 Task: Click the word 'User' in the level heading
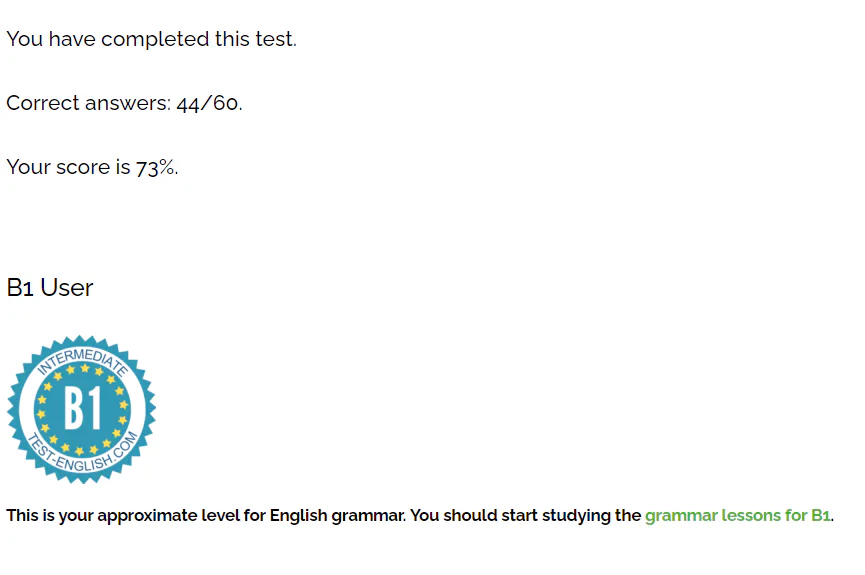click(67, 288)
